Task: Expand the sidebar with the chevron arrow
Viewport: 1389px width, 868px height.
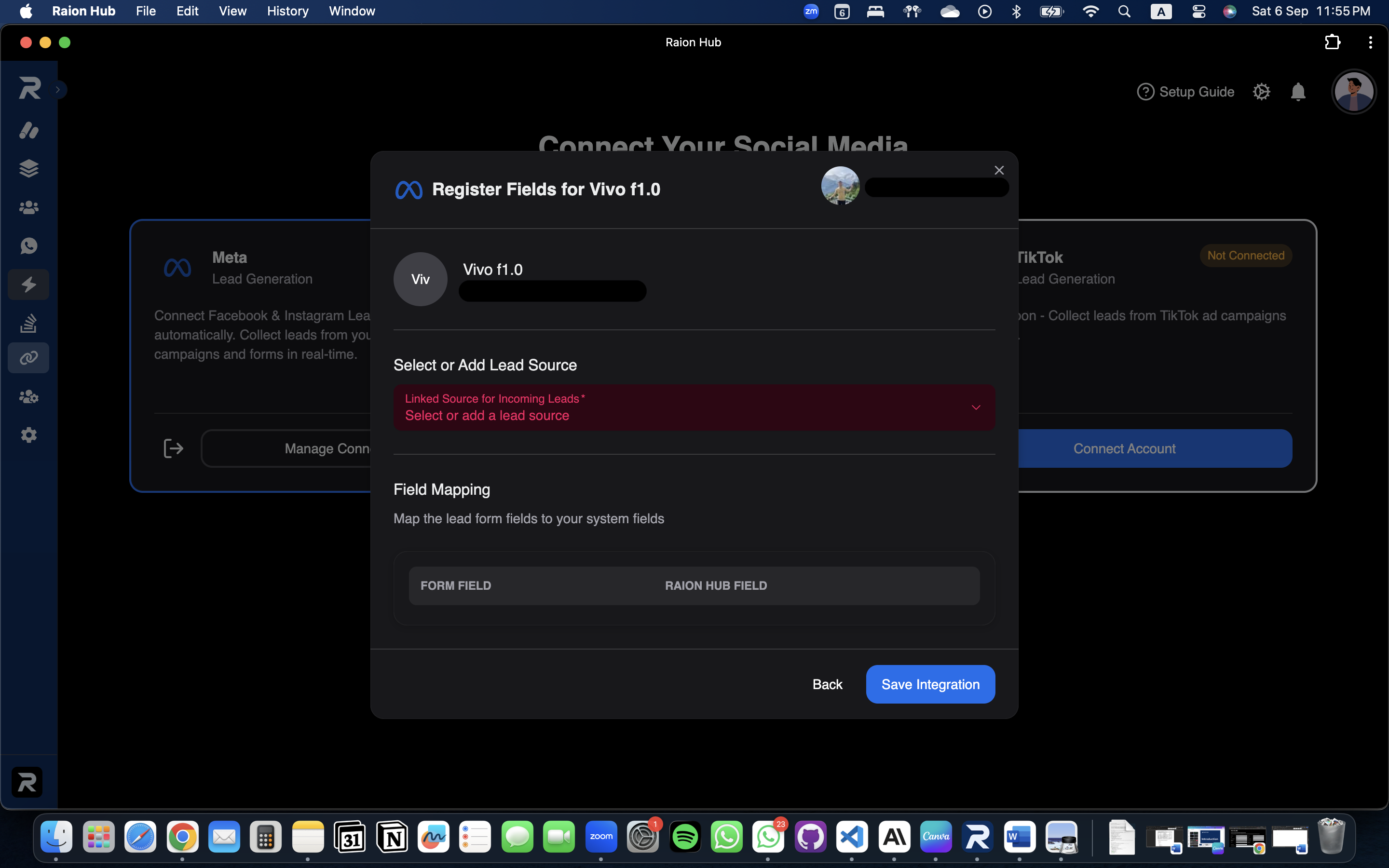Action: coord(58,90)
